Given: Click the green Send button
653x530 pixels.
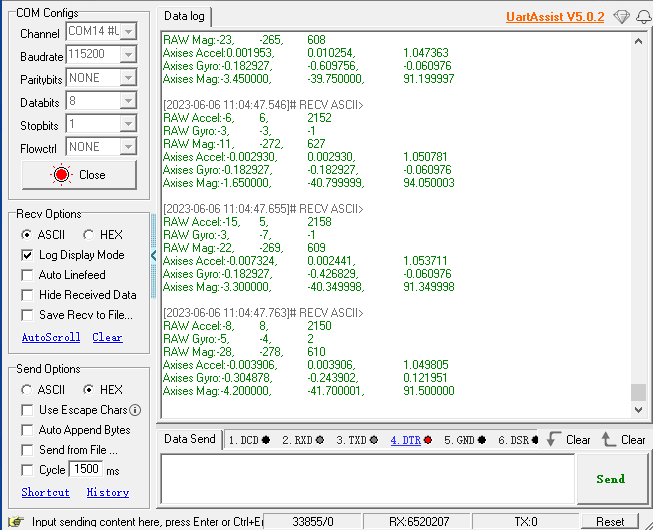Looking at the screenshot, I should click(611, 479).
